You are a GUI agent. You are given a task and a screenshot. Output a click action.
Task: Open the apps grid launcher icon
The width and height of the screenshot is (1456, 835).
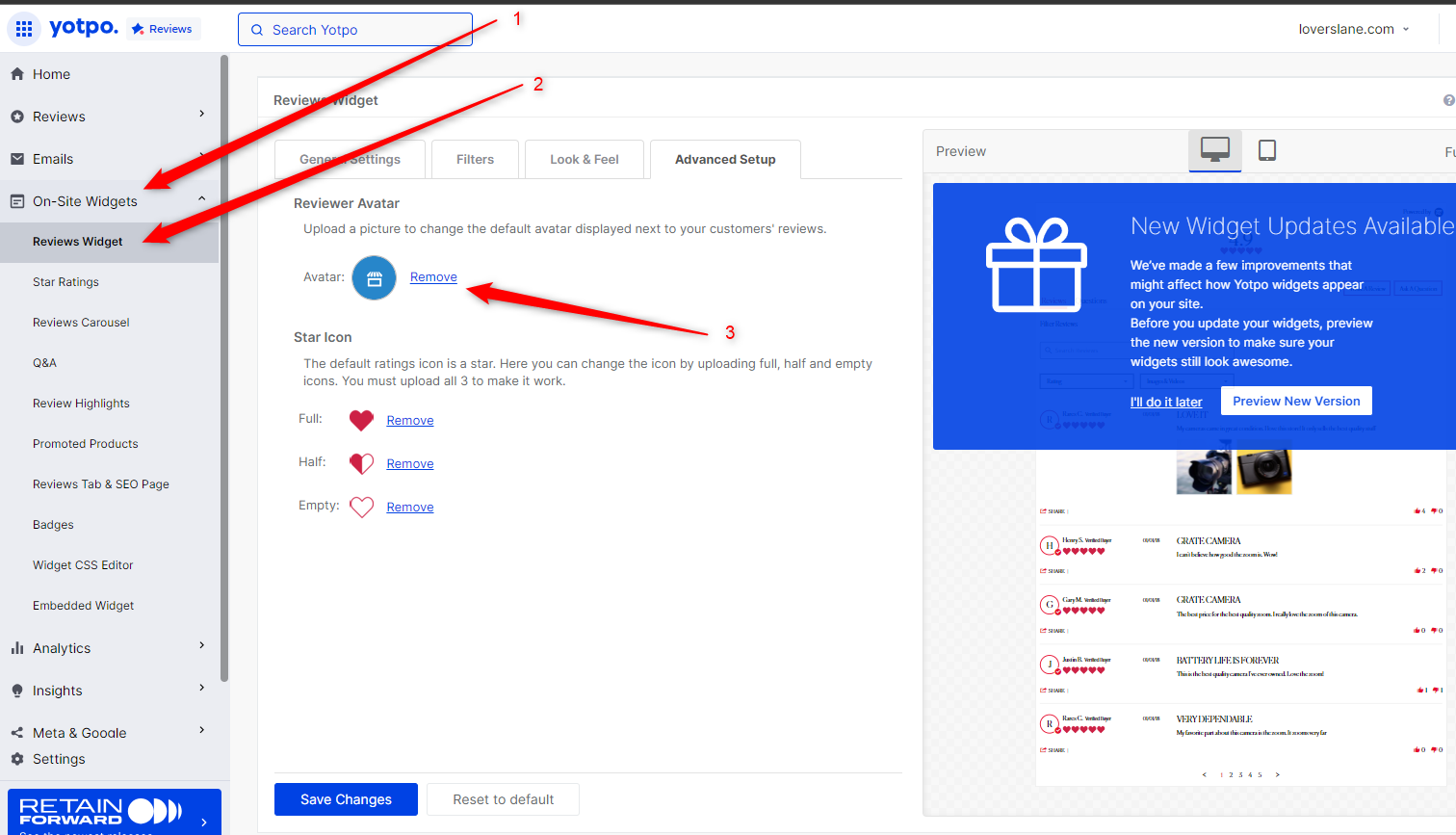coord(24,29)
